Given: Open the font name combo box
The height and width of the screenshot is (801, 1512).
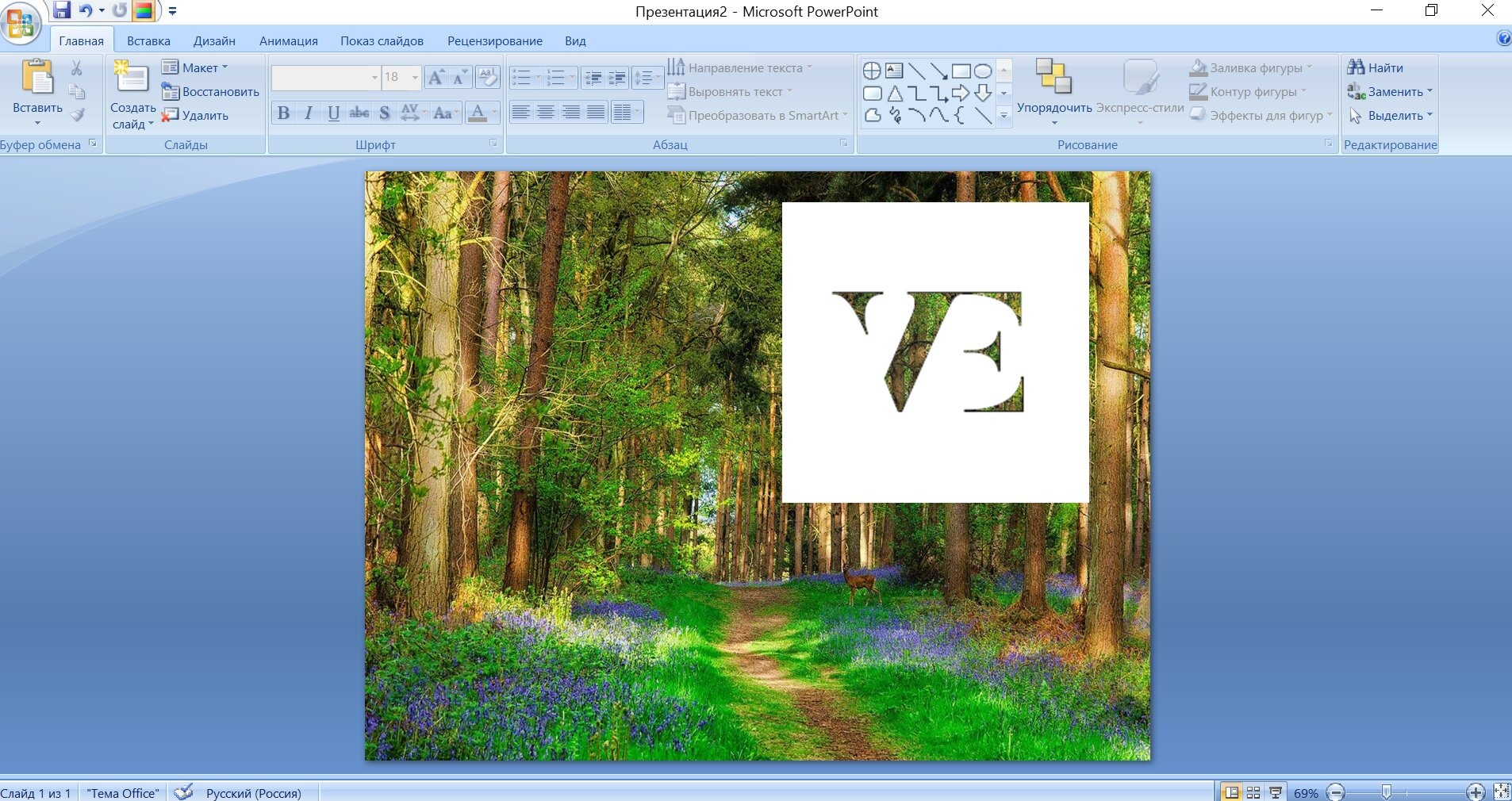Looking at the screenshot, I should click(x=326, y=77).
